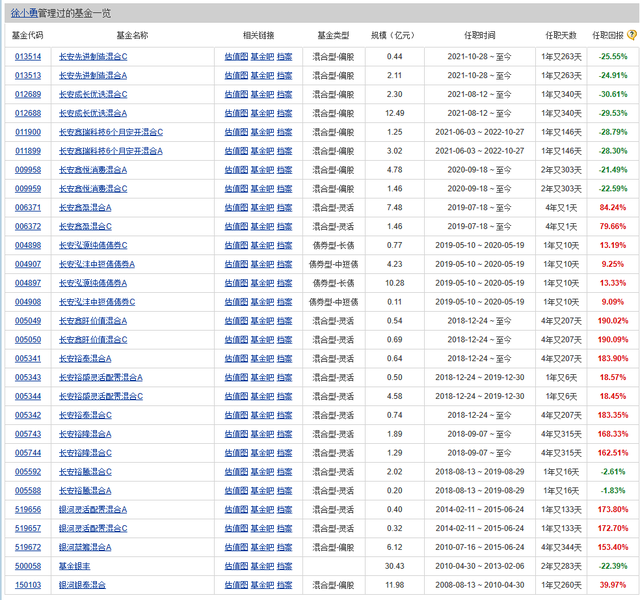
Task: Select the 30.43 fund size cell
Action: click(395, 566)
